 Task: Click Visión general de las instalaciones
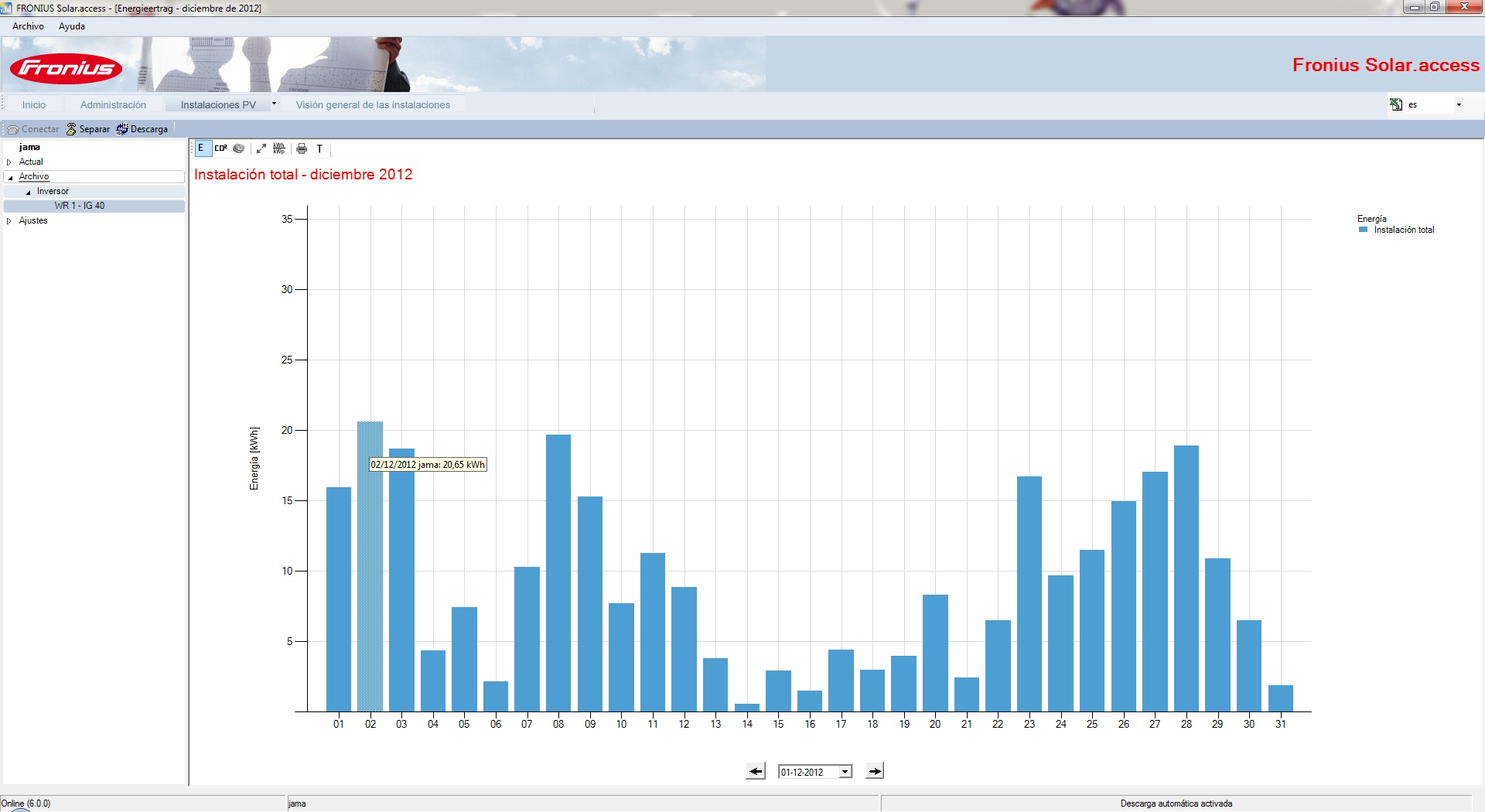tap(373, 104)
